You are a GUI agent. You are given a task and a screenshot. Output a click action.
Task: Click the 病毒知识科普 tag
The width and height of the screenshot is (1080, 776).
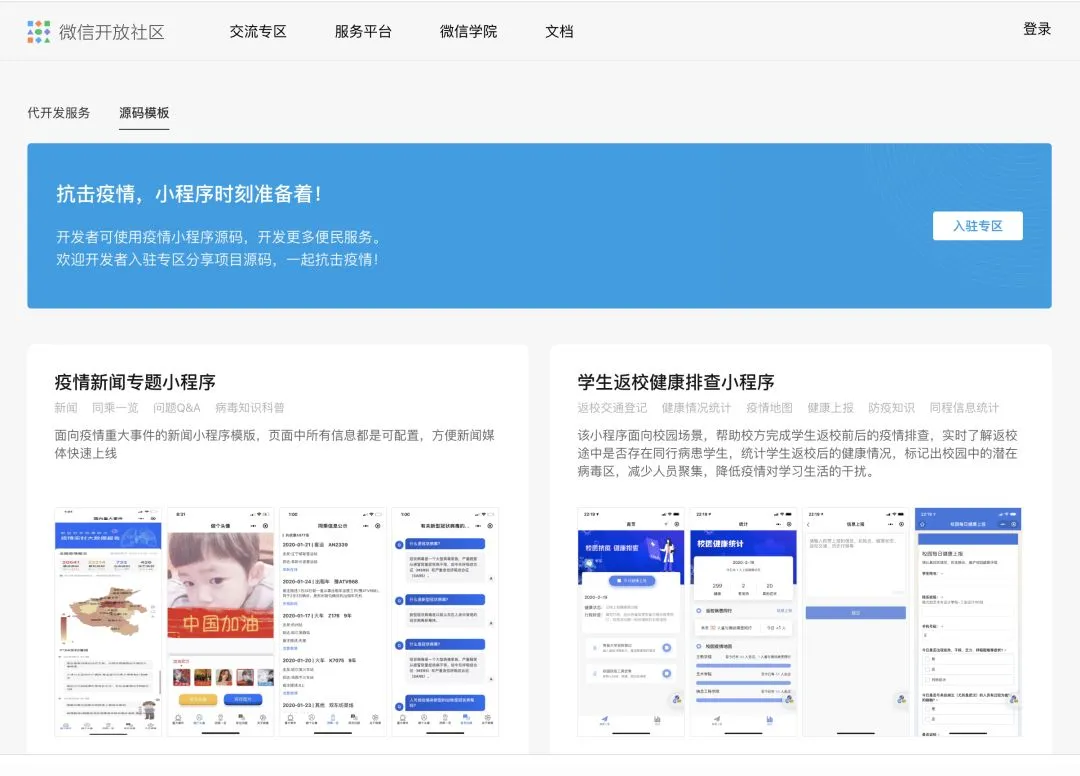(x=249, y=408)
